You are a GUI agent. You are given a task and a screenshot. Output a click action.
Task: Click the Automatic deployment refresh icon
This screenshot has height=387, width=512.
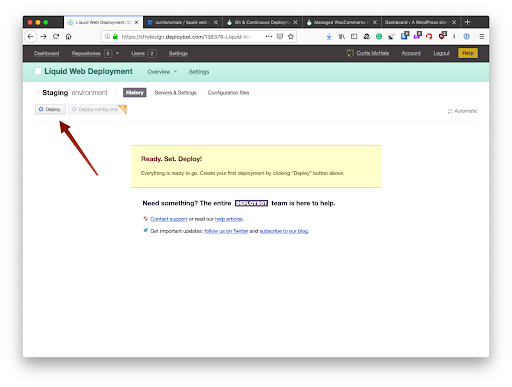coord(450,111)
